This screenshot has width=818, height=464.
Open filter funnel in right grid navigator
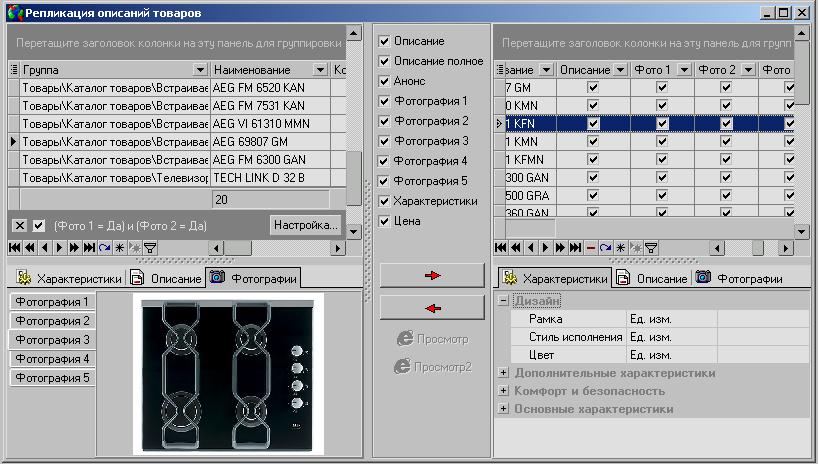[x=651, y=248]
